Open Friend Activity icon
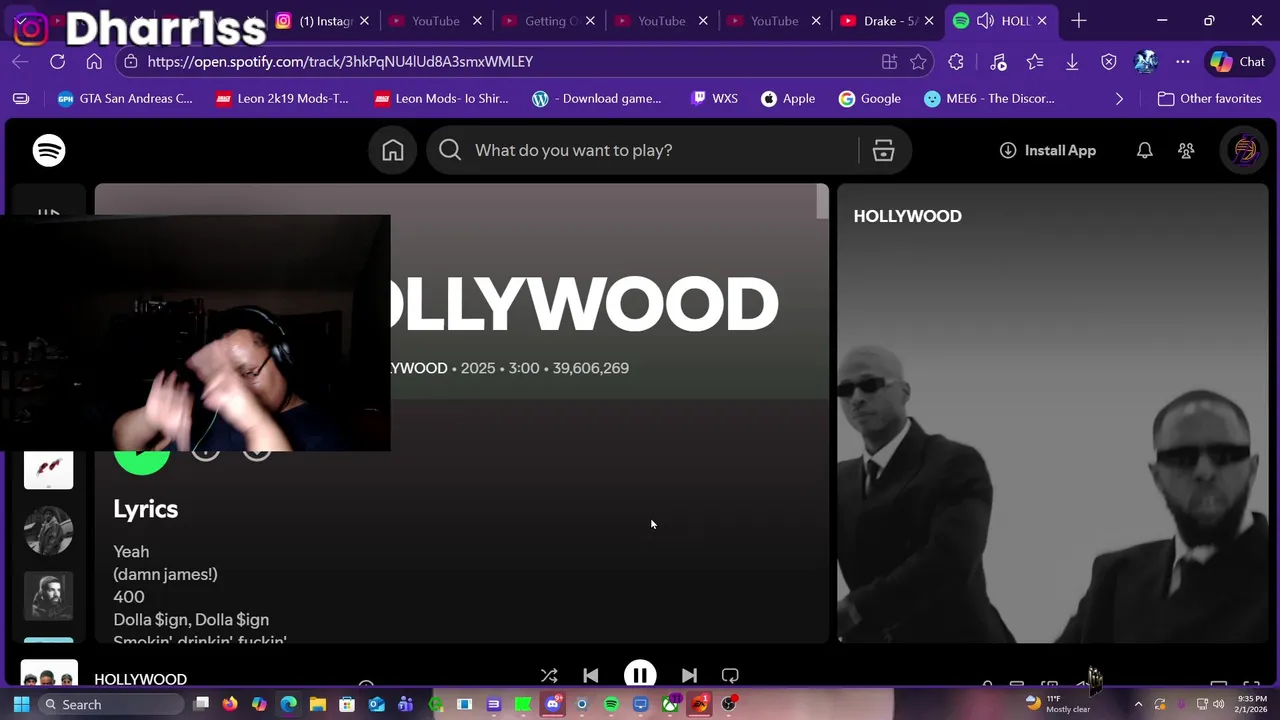This screenshot has height=720, width=1280. click(x=1186, y=150)
